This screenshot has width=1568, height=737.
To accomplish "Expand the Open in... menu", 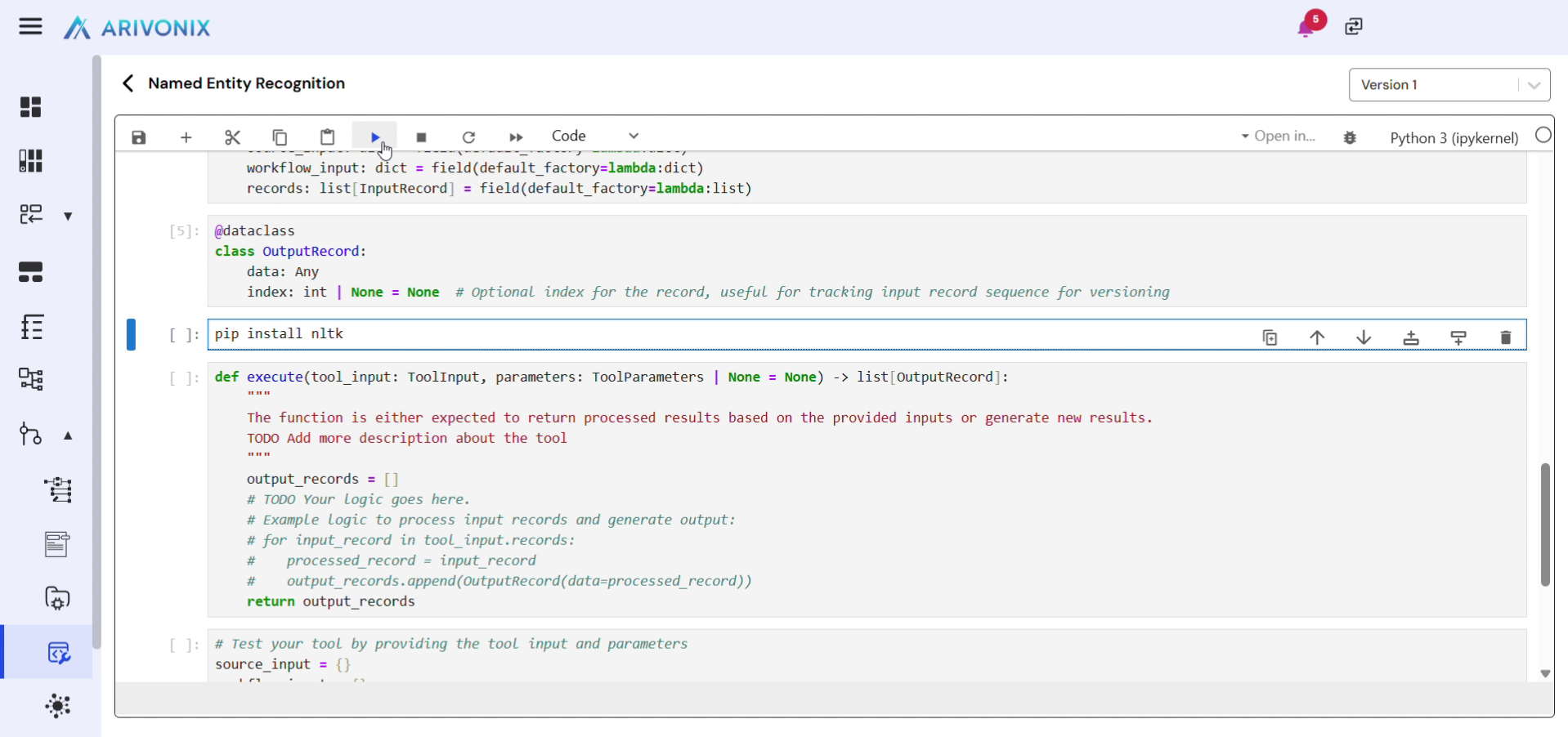I will [1278, 136].
